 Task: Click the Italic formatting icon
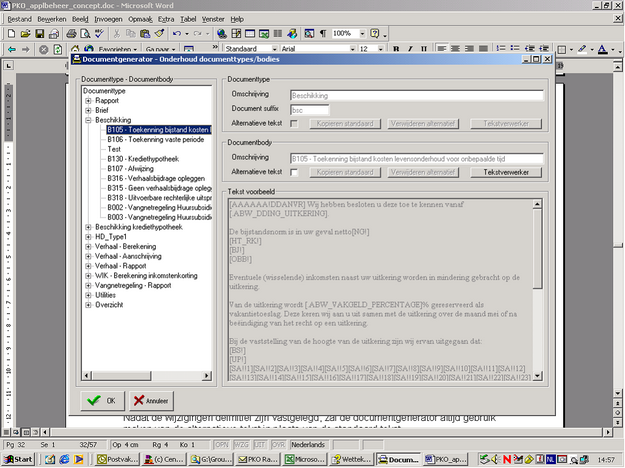[x=411, y=48]
